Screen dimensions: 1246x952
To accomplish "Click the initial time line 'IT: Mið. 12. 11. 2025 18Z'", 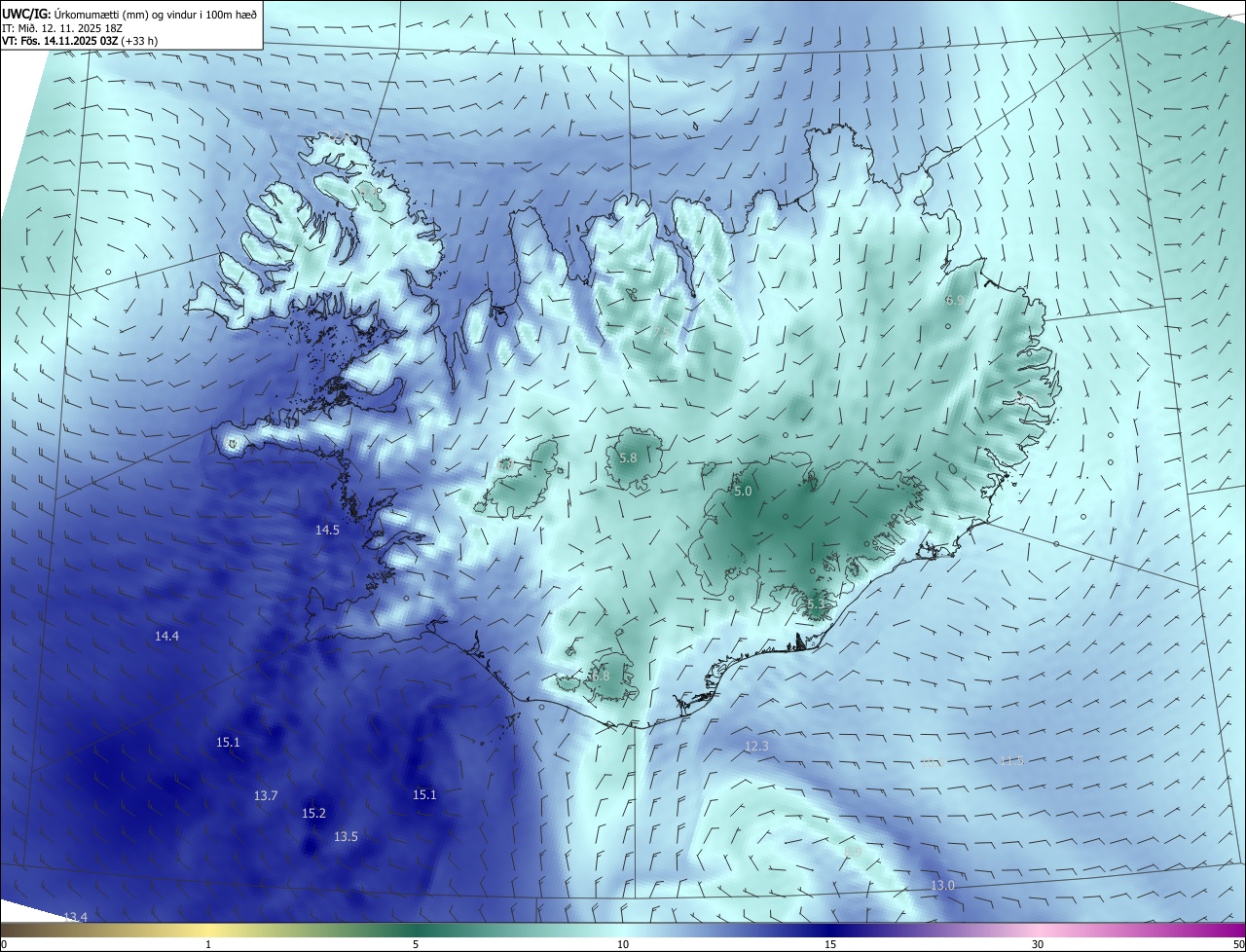I will [63, 28].
